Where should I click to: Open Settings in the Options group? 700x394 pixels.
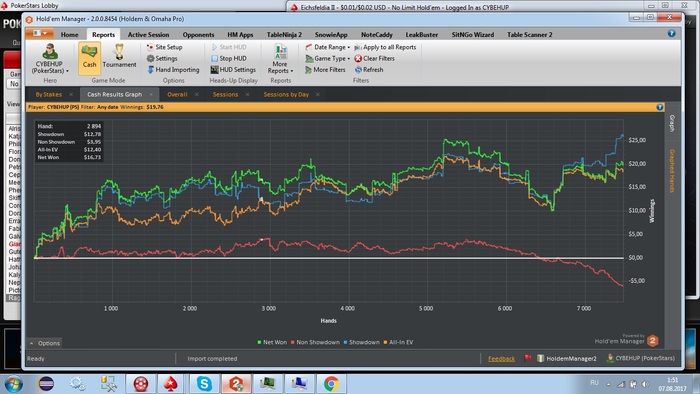click(162, 58)
